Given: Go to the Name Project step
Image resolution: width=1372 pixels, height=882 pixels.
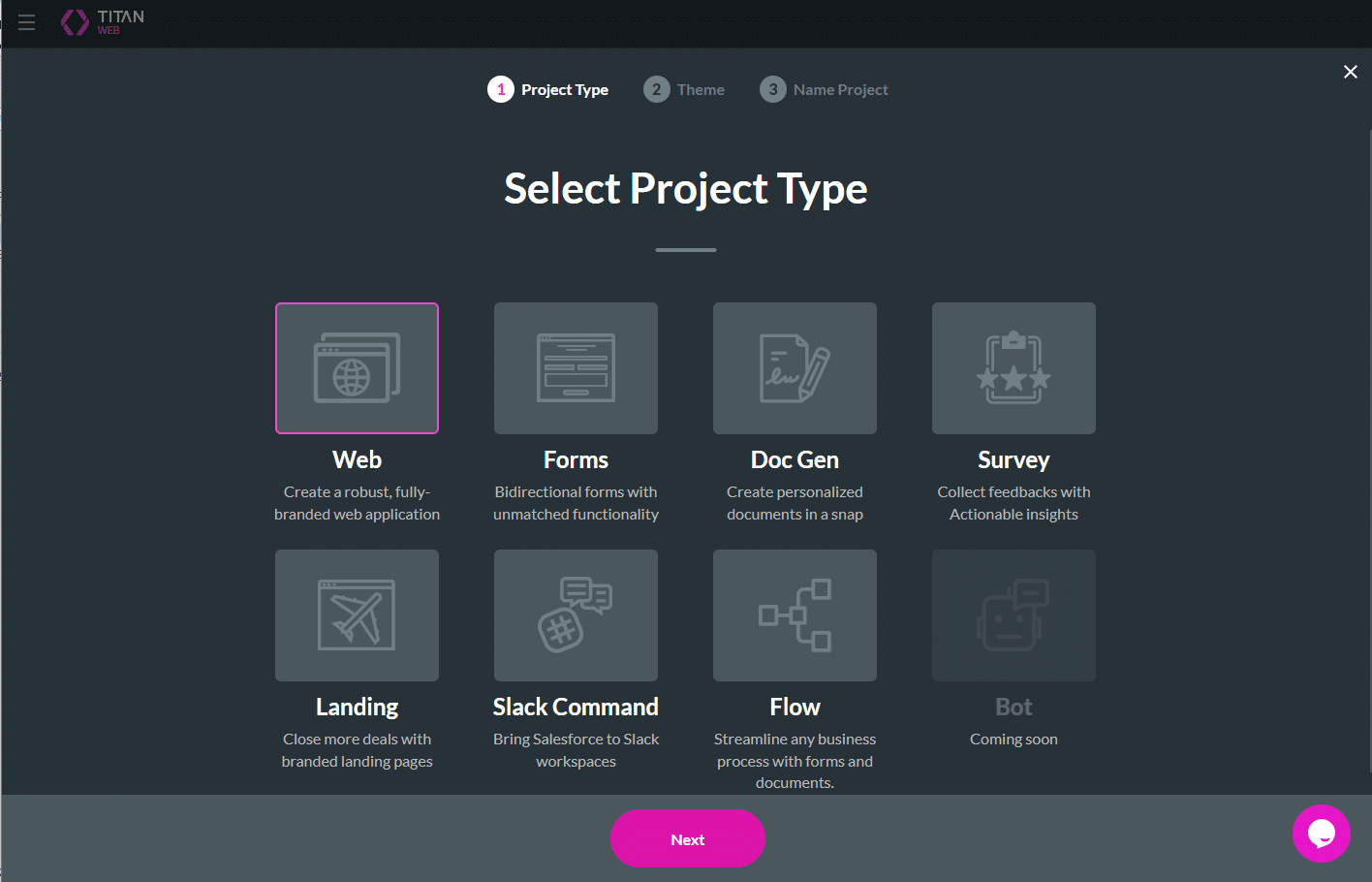Looking at the screenshot, I should [824, 89].
